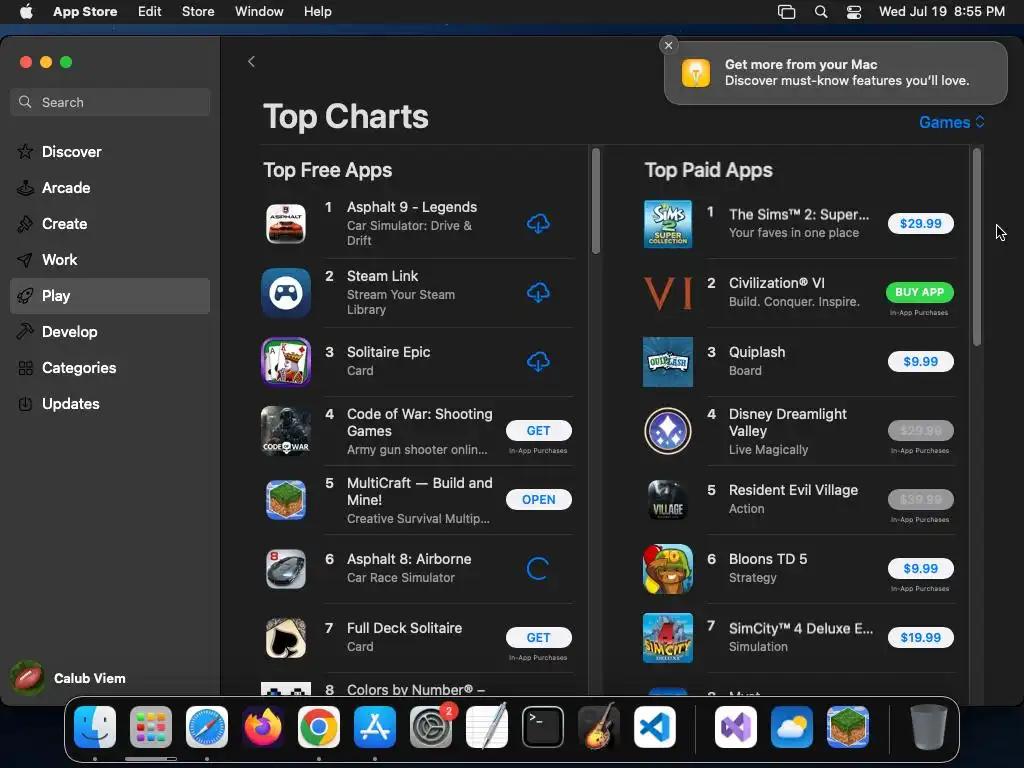
Task: Open the Games category dropdown
Action: [952, 122]
